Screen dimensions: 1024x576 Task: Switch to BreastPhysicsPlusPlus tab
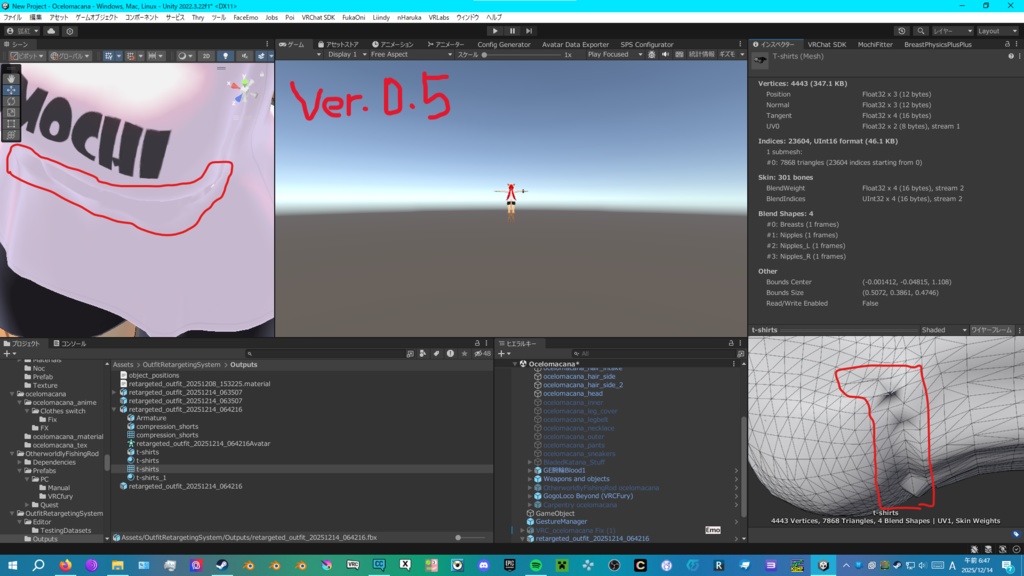(x=938, y=44)
